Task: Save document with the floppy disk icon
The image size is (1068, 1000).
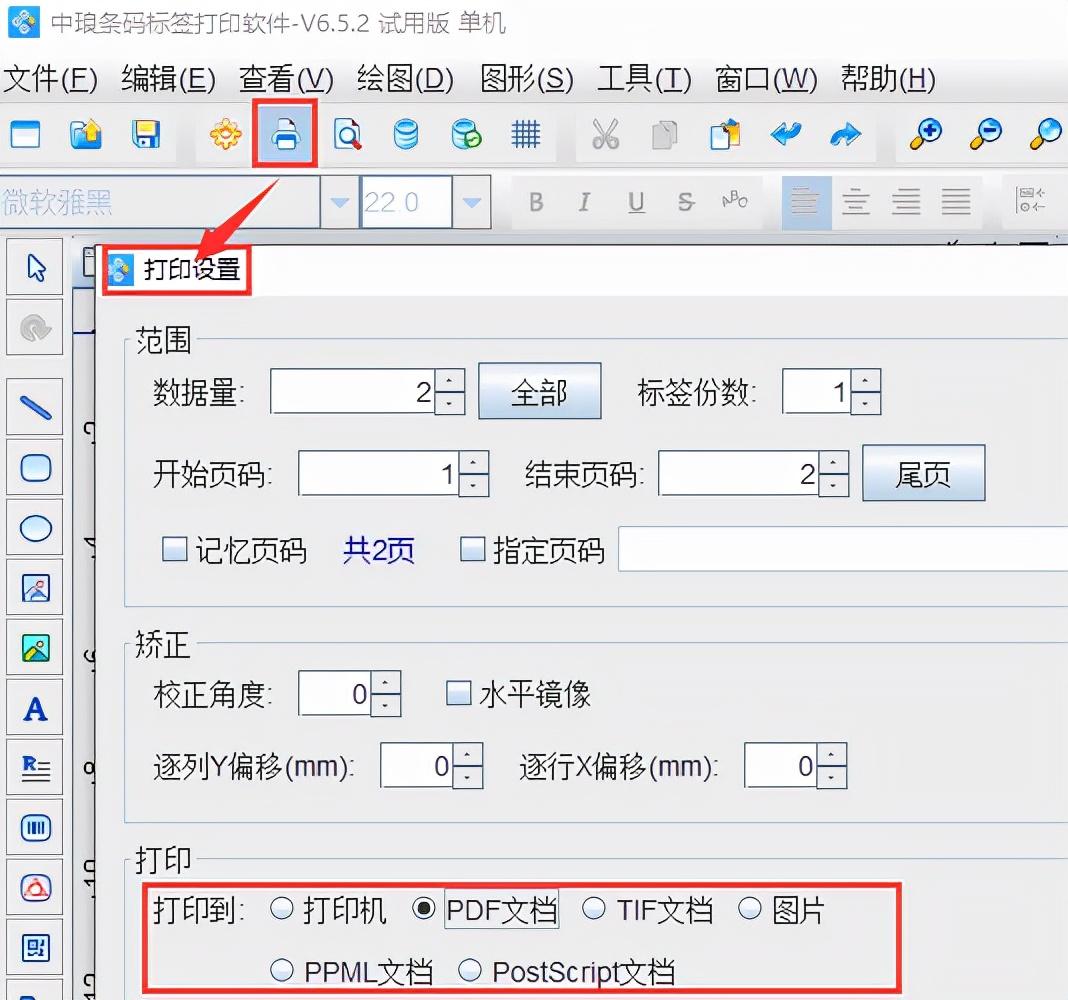Action: click(146, 134)
